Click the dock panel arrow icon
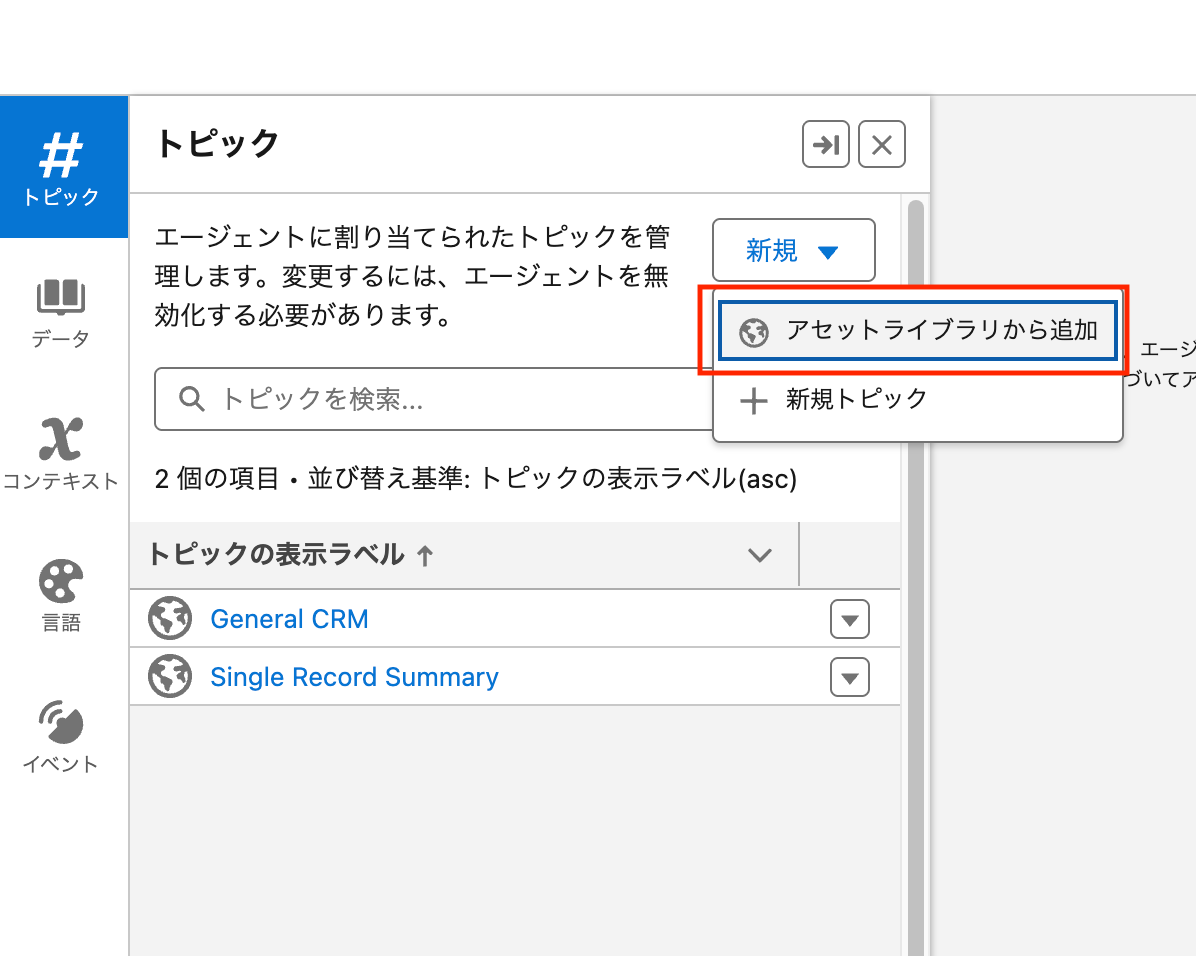The height and width of the screenshot is (956, 1196). [825, 144]
